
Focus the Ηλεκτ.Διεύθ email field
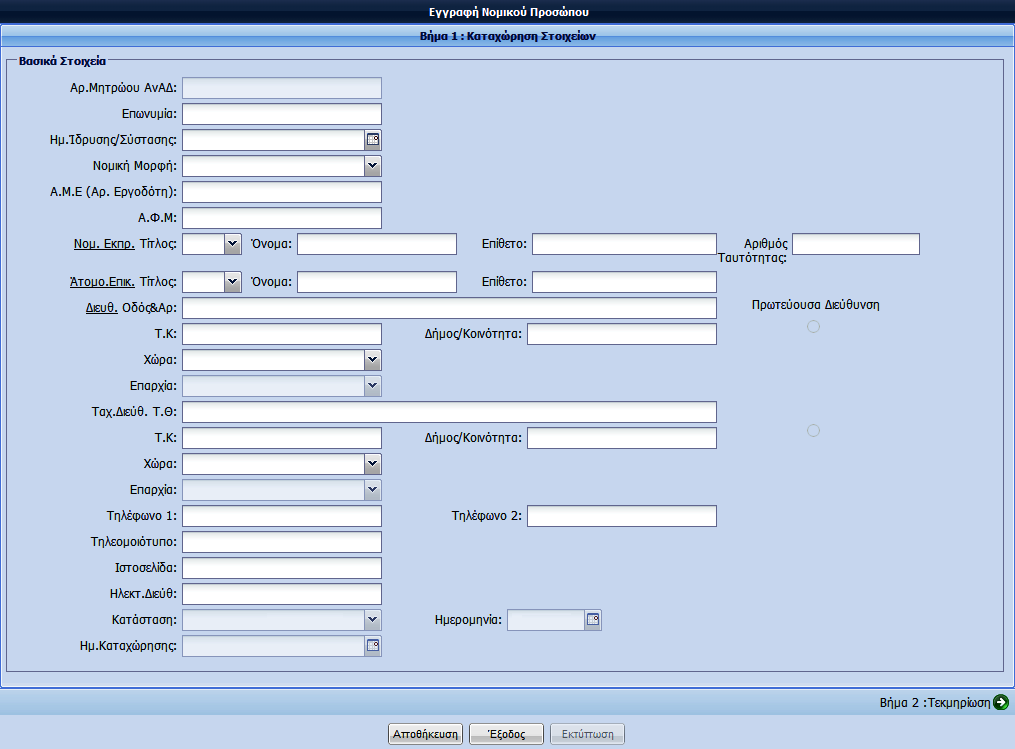282,594
